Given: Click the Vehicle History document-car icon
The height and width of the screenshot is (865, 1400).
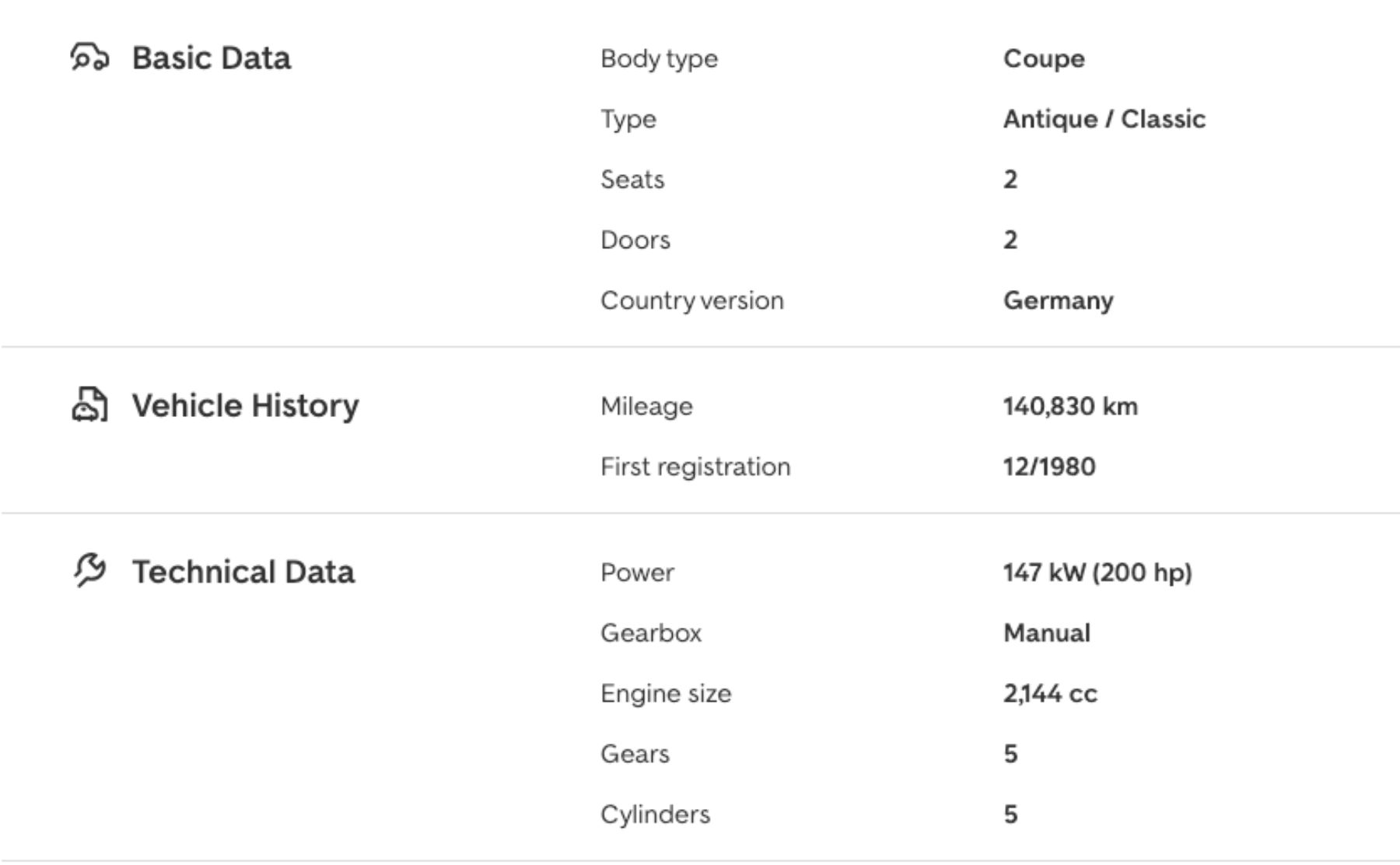Looking at the screenshot, I should [x=89, y=405].
